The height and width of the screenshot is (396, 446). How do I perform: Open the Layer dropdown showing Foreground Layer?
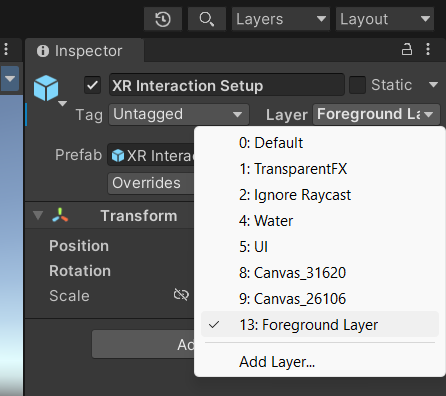[x=376, y=114]
